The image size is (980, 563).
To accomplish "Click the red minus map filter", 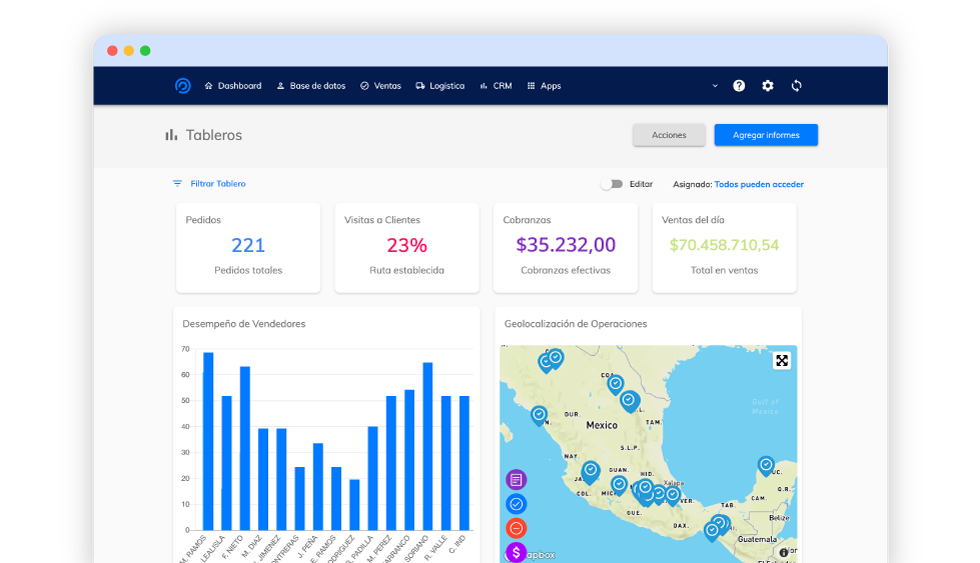I will coord(516,528).
